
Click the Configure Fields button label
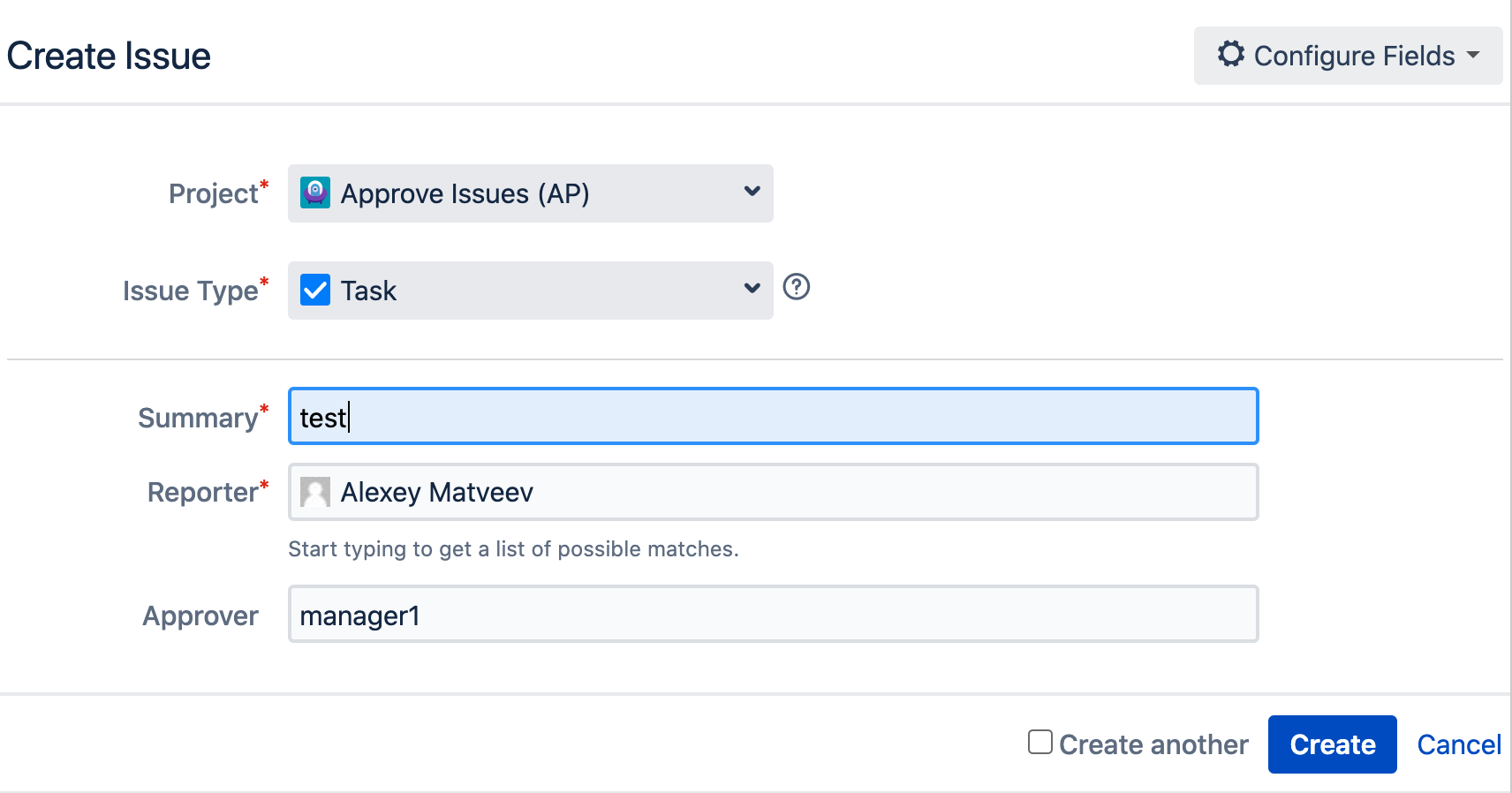(1354, 56)
